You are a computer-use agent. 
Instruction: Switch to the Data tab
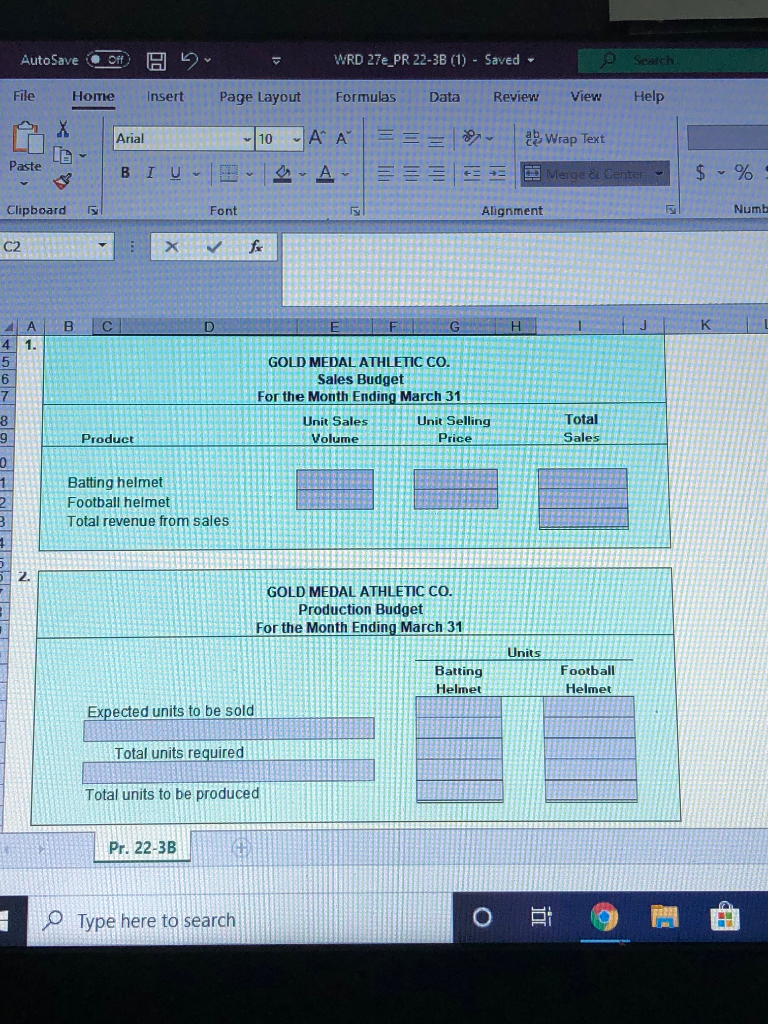click(444, 97)
